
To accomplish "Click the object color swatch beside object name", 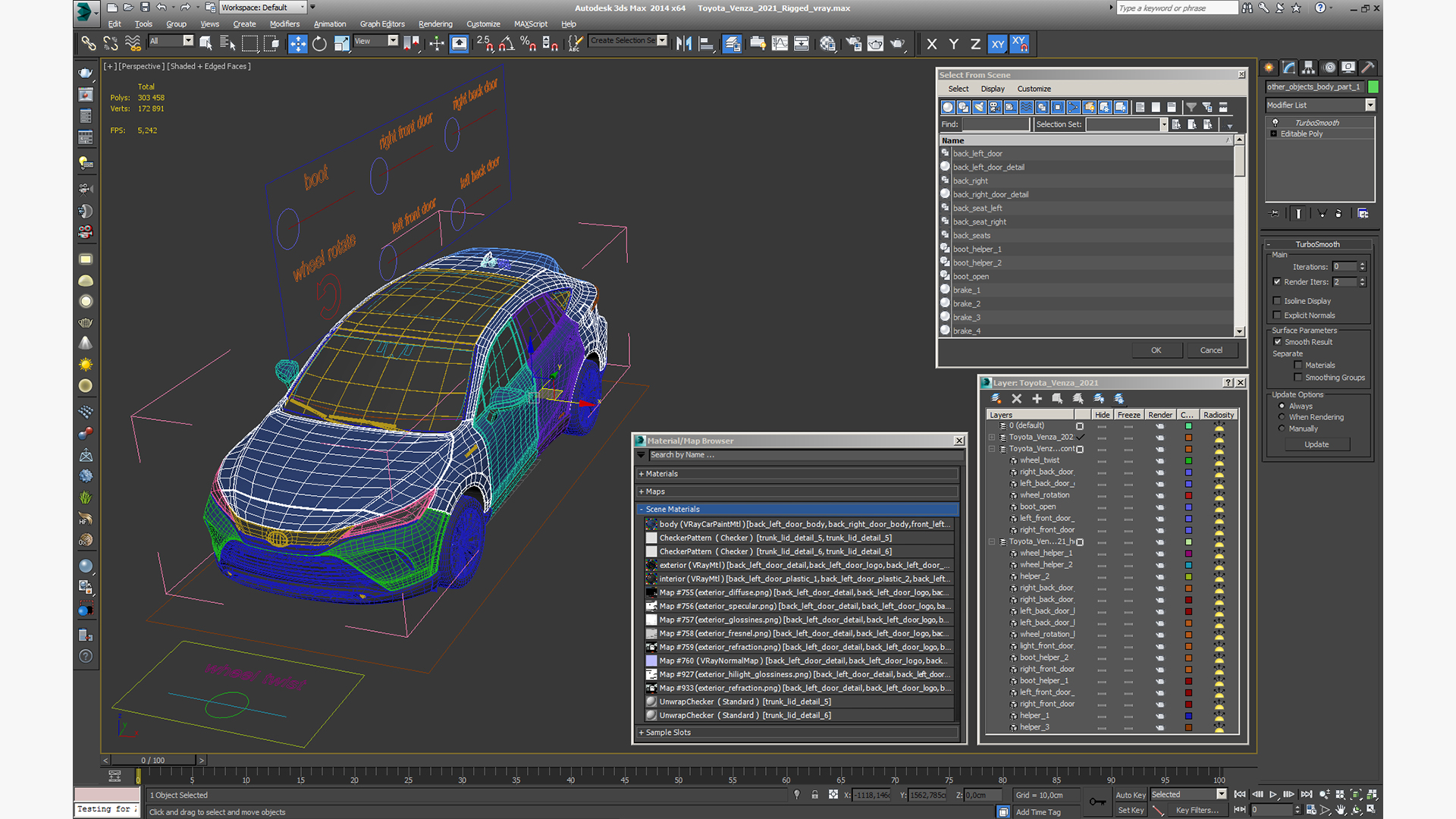I will [x=1373, y=87].
